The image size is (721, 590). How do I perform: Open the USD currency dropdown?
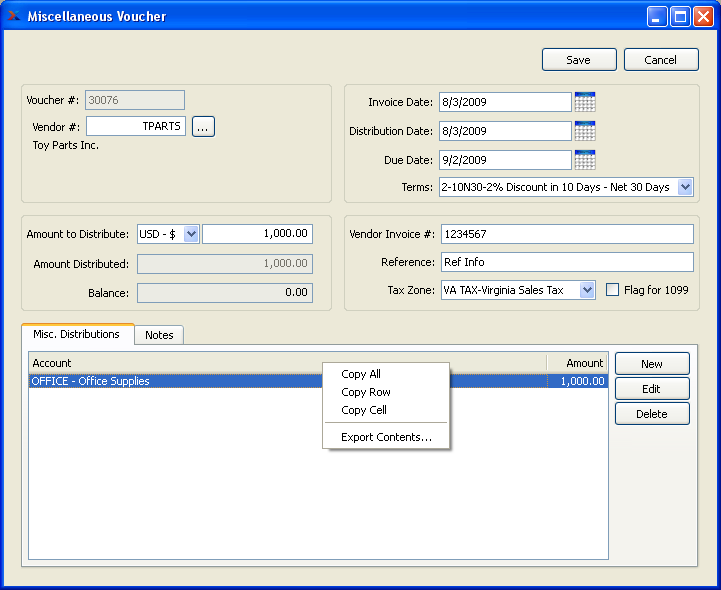(x=191, y=234)
